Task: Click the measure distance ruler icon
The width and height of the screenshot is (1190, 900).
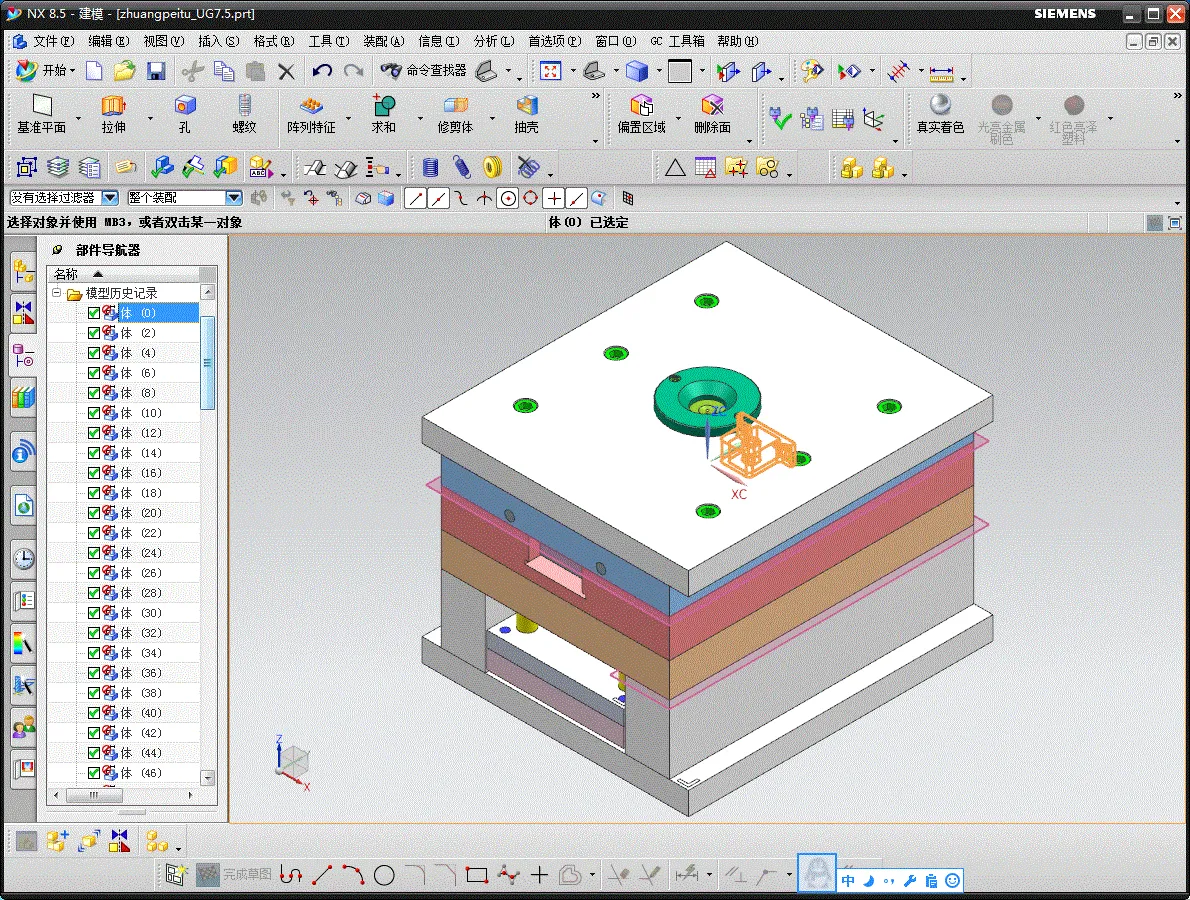Action: [x=941, y=73]
